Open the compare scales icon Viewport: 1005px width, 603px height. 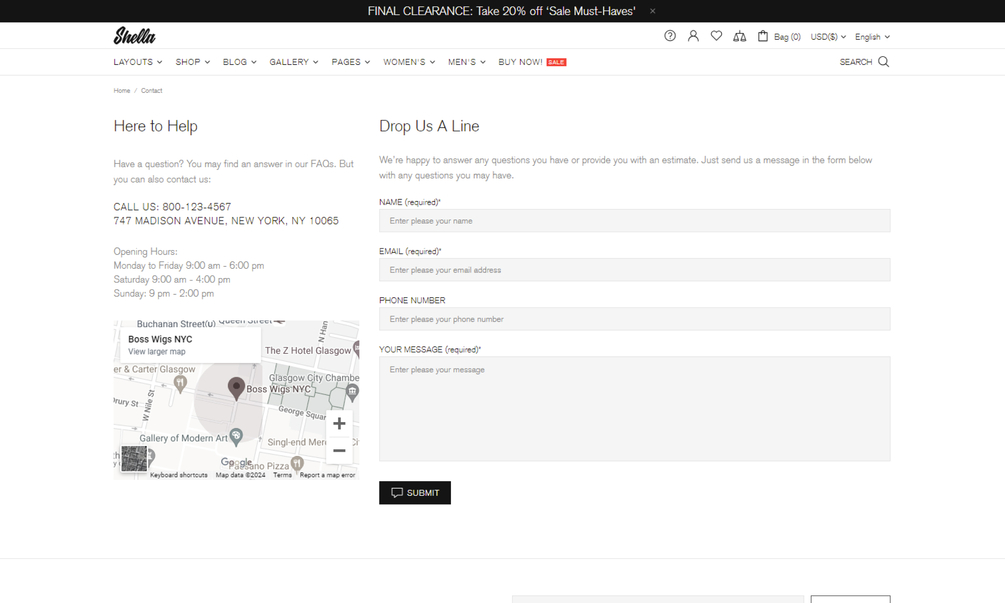(x=740, y=37)
